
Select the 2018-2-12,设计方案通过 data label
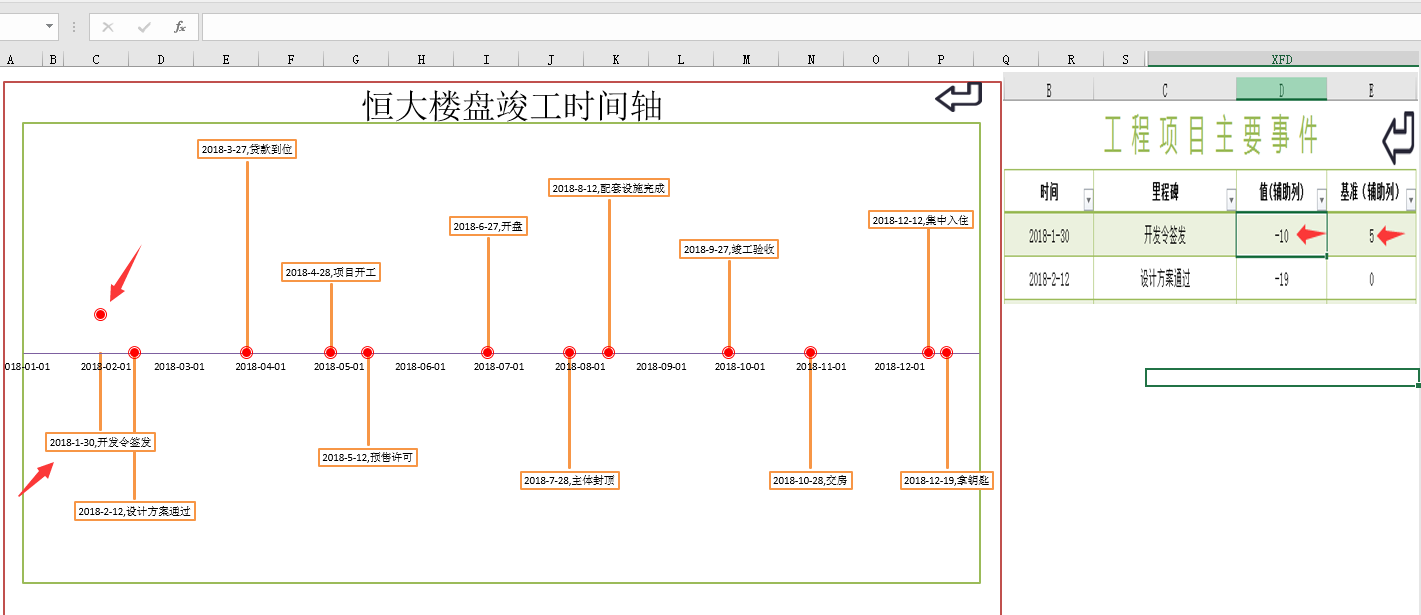point(135,511)
